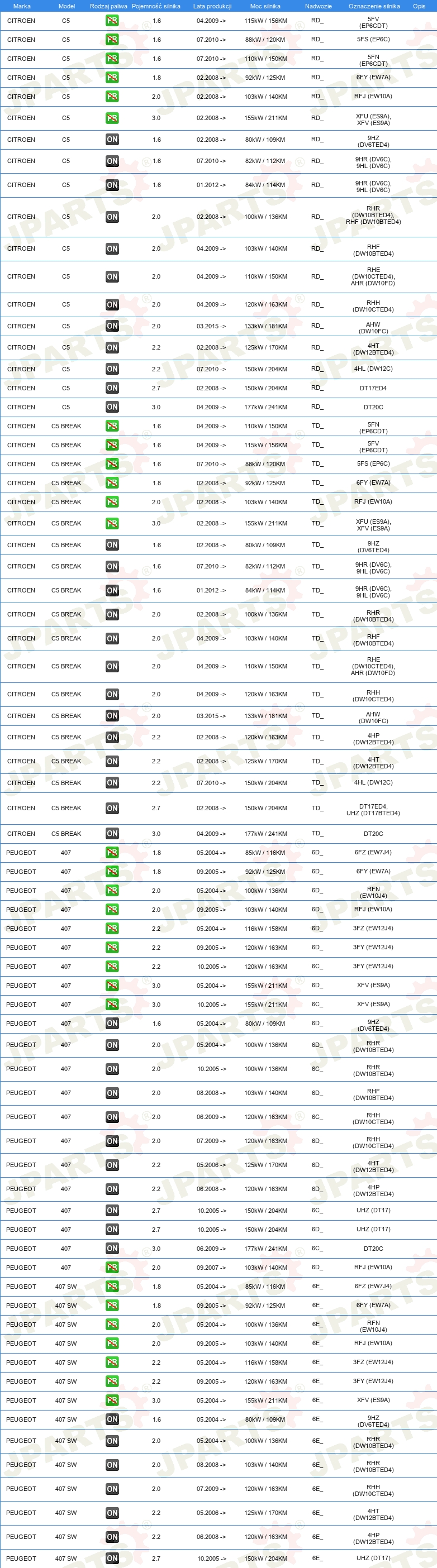Click PB icon for Peugeot 407 6C_ 3.0 155kW/211KM

pos(112,1005)
